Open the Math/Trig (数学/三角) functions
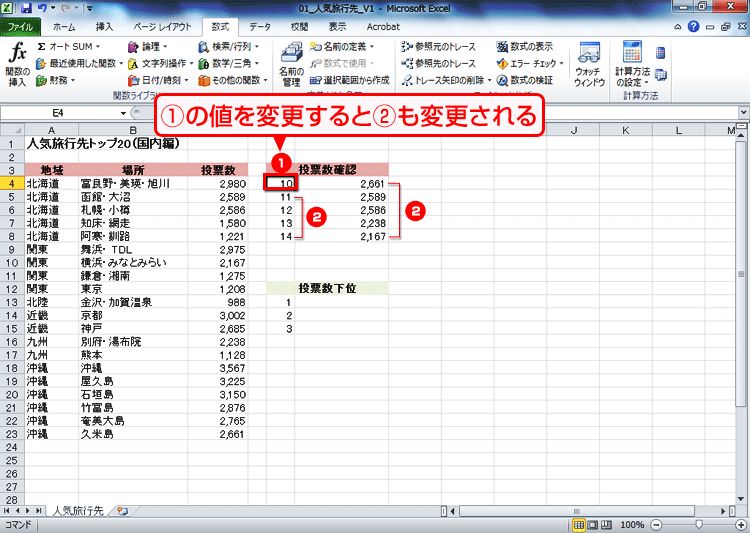Screen dimensions: 750x533 tap(228, 63)
